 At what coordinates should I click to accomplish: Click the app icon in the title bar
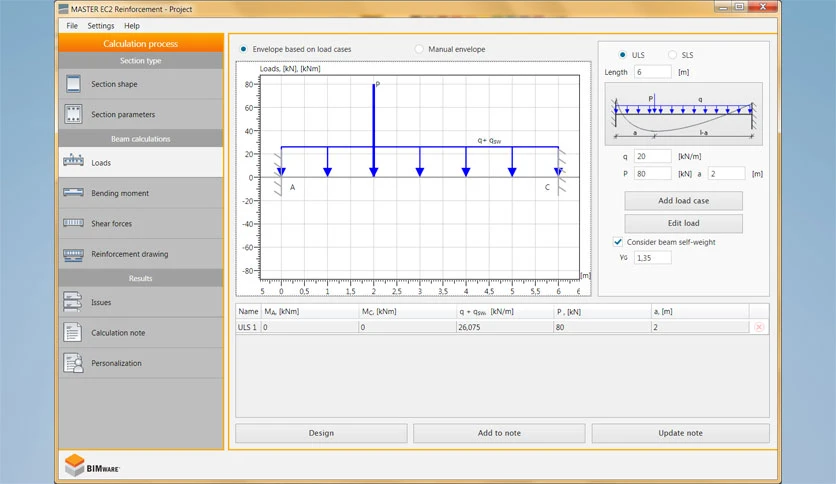[63, 9]
